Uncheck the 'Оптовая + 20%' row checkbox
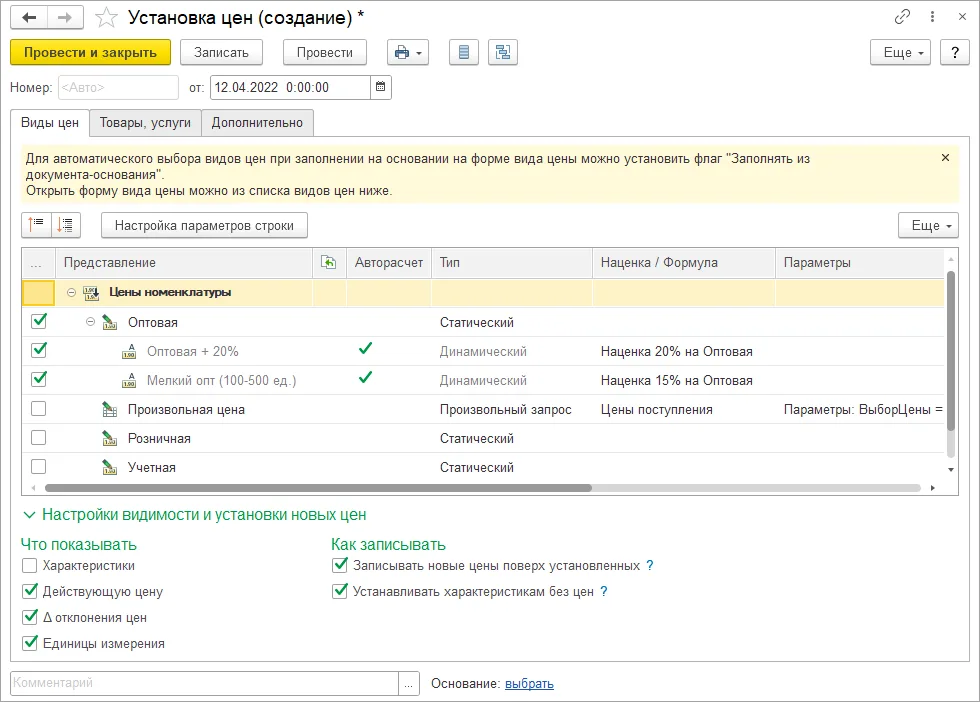The height and width of the screenshot is (702, 980). (39, 350)
